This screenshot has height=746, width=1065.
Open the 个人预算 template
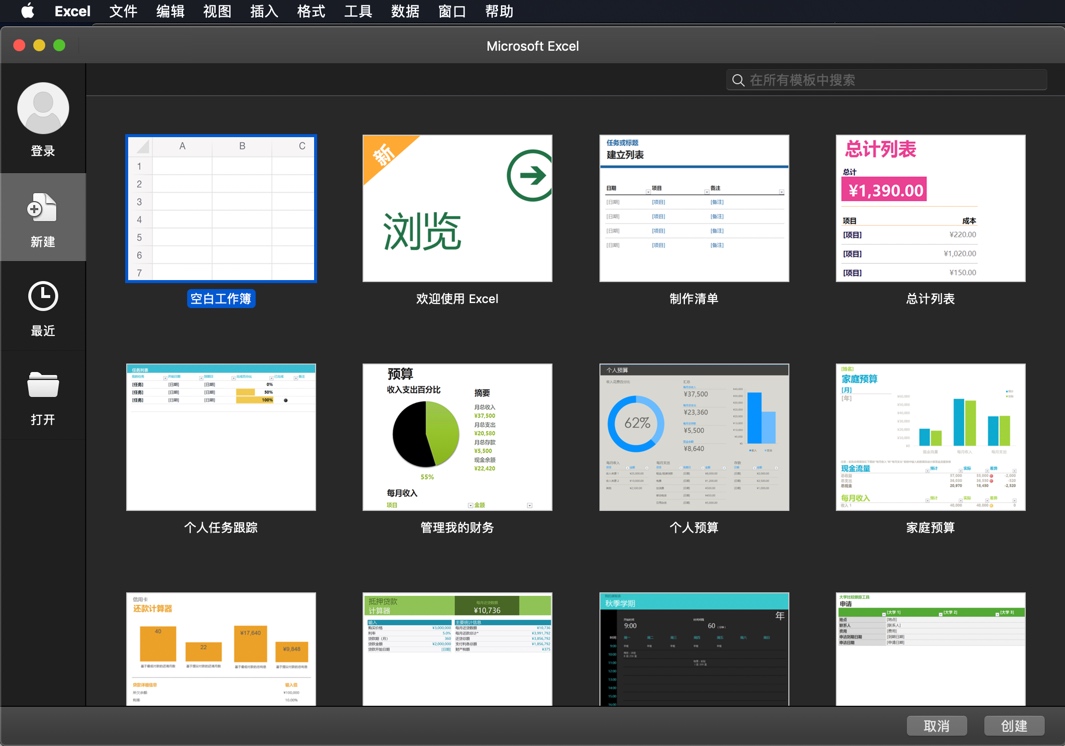[x=694, y=437]
